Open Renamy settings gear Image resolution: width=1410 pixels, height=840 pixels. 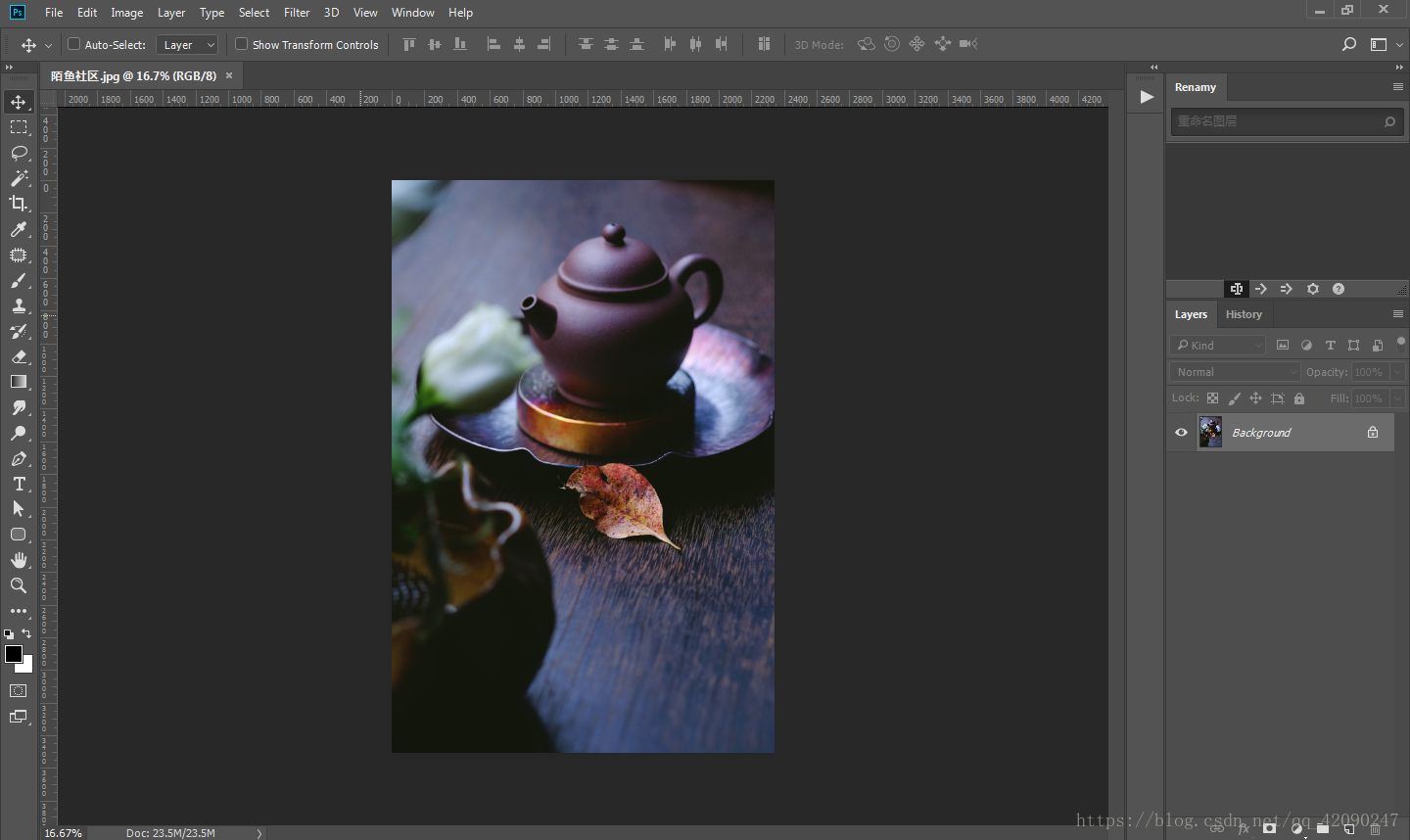1313,289
